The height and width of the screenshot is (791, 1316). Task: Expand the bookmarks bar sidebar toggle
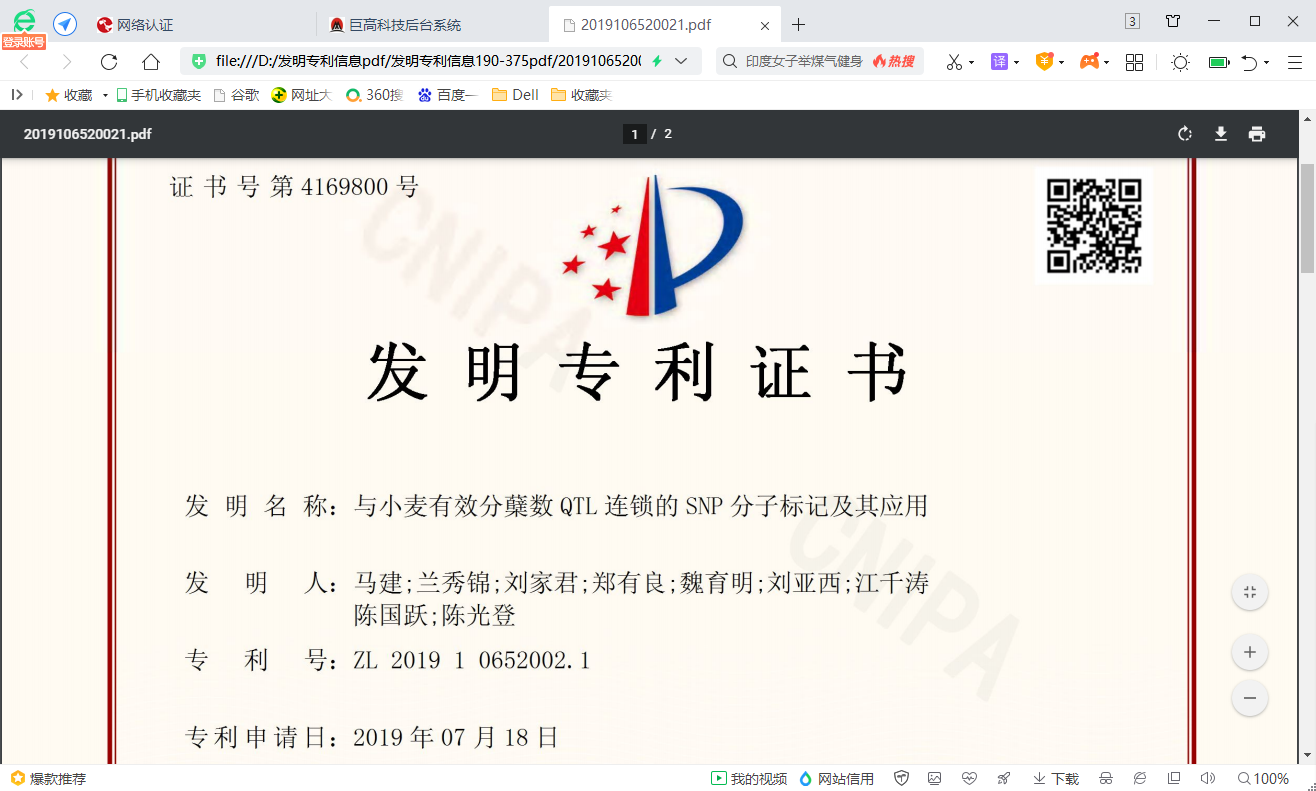point(16,95)
